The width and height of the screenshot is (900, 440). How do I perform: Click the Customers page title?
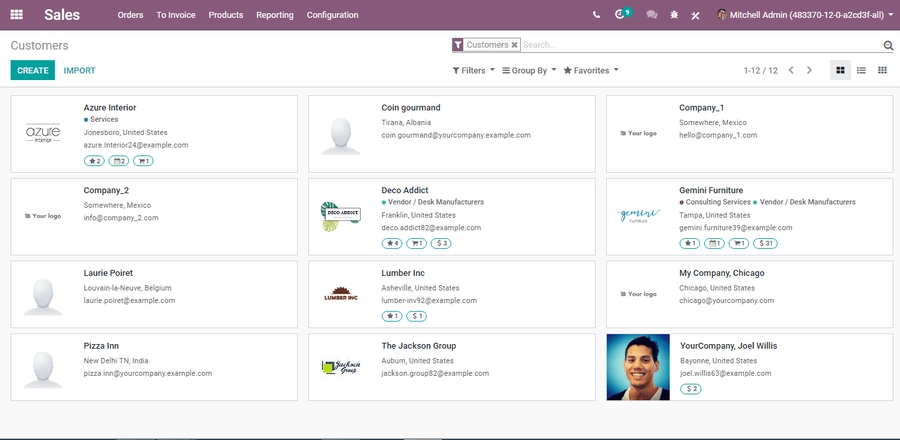point(39,45)
